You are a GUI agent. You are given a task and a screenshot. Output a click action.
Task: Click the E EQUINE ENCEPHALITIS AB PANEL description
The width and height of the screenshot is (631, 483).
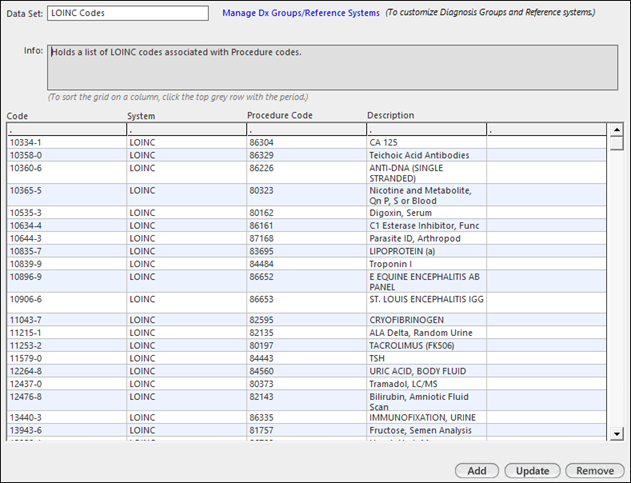(x=426, y=281)
